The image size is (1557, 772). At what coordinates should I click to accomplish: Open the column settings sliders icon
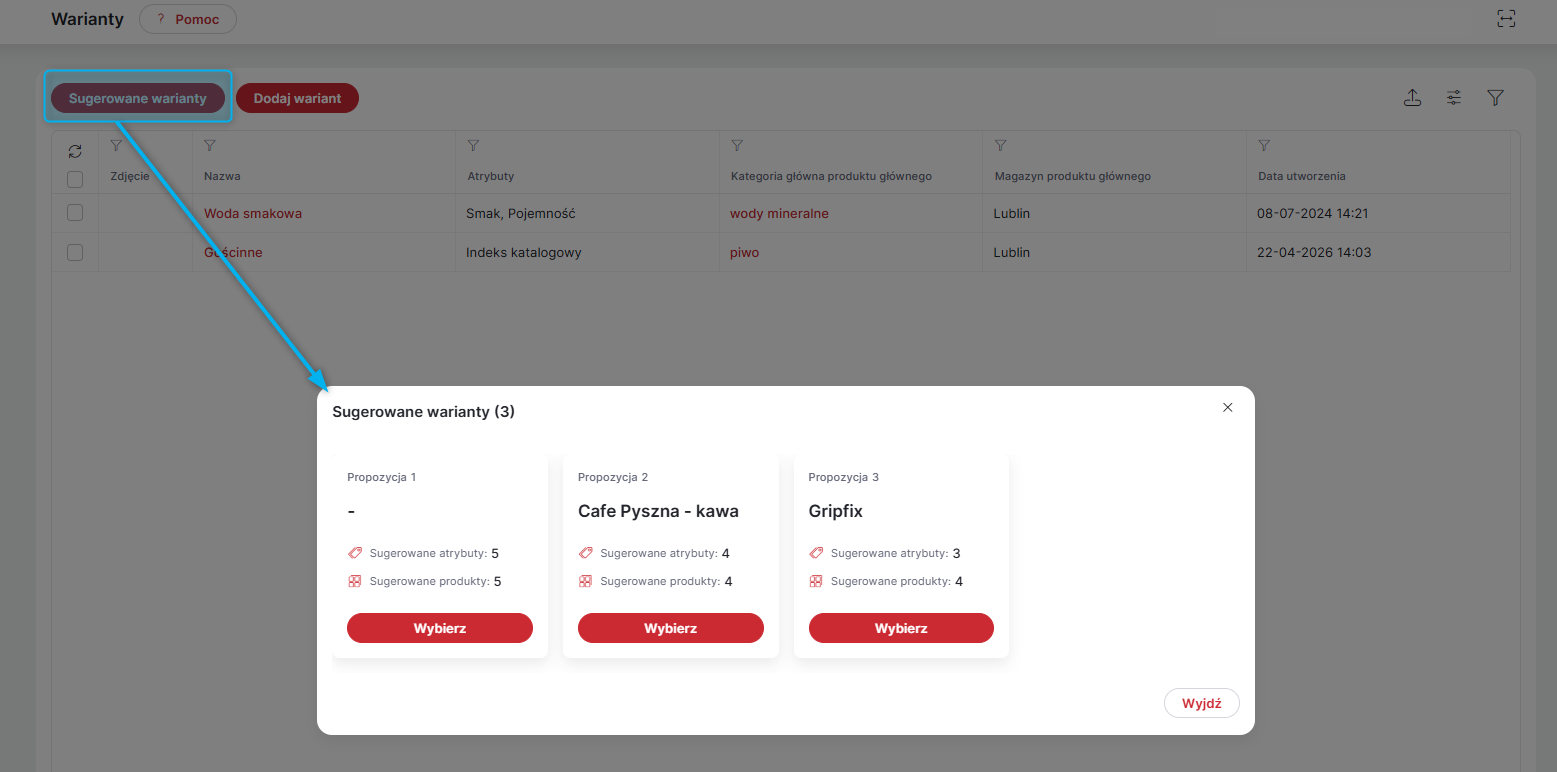[x=1454, y=98]
